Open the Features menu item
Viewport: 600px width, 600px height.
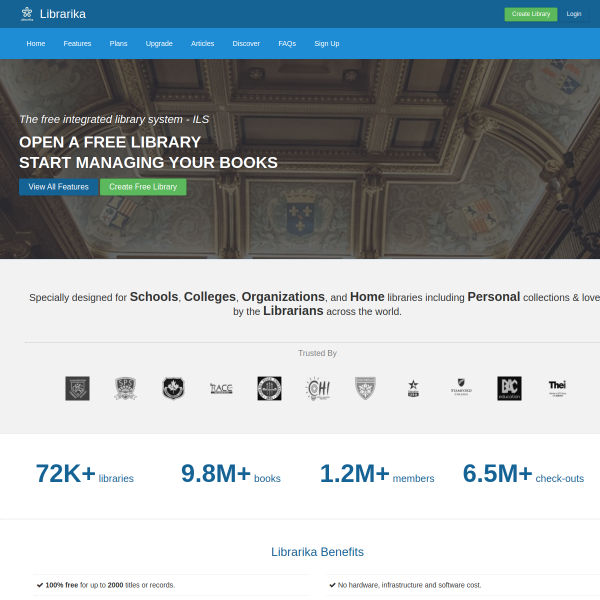point(77,44)
